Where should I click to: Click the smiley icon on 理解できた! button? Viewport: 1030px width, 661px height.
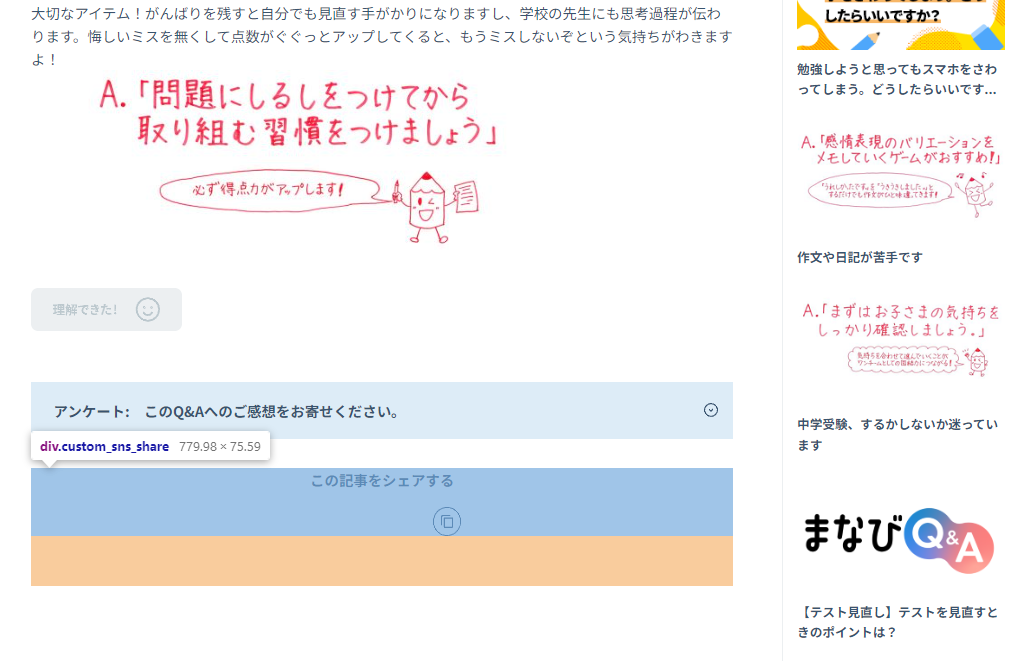pyautogui.click(x=147, y=310)
